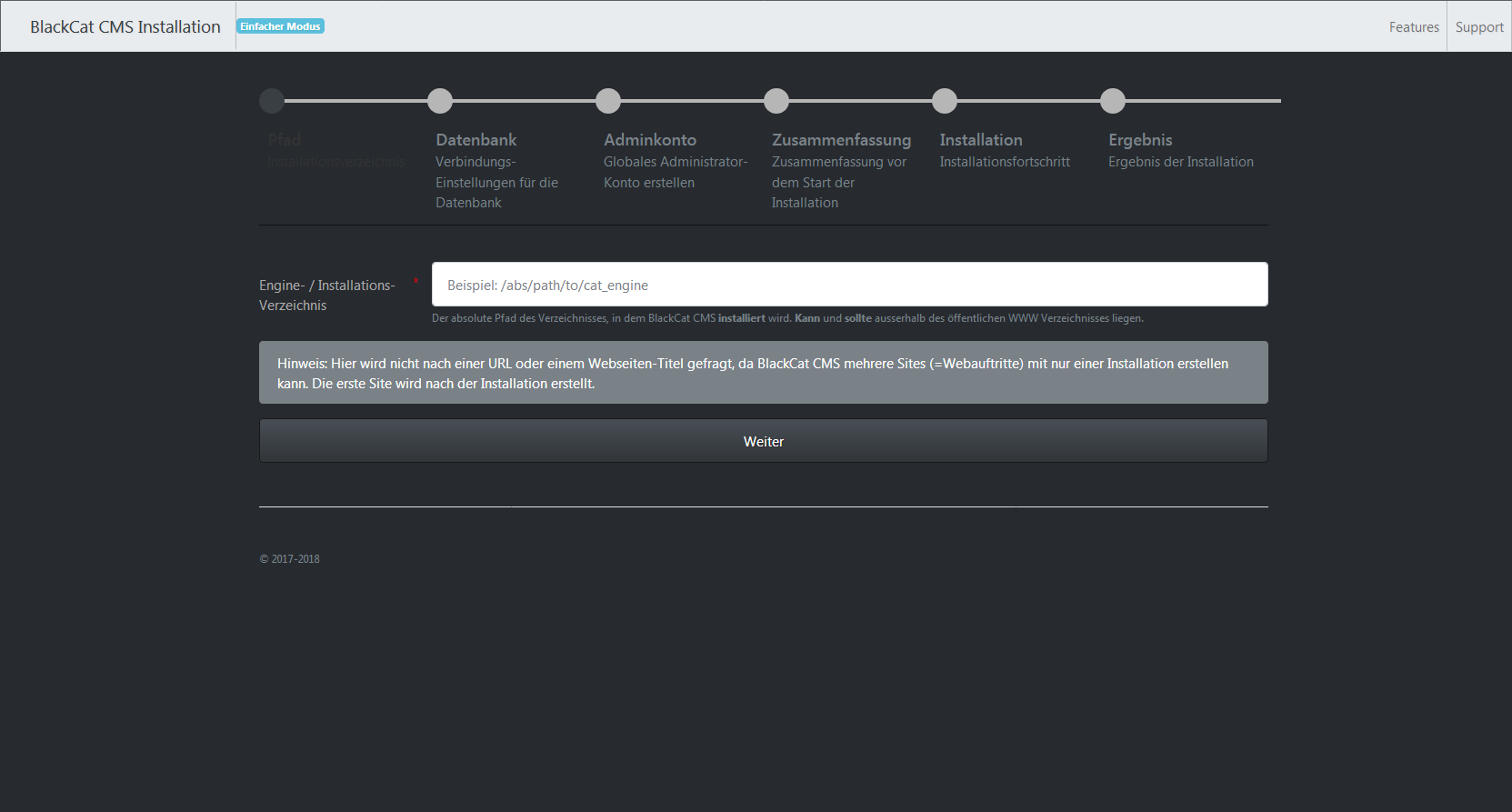Open the Installation step heading
Viewport: 1512px width, 812px height.
(x=981, y=140)
